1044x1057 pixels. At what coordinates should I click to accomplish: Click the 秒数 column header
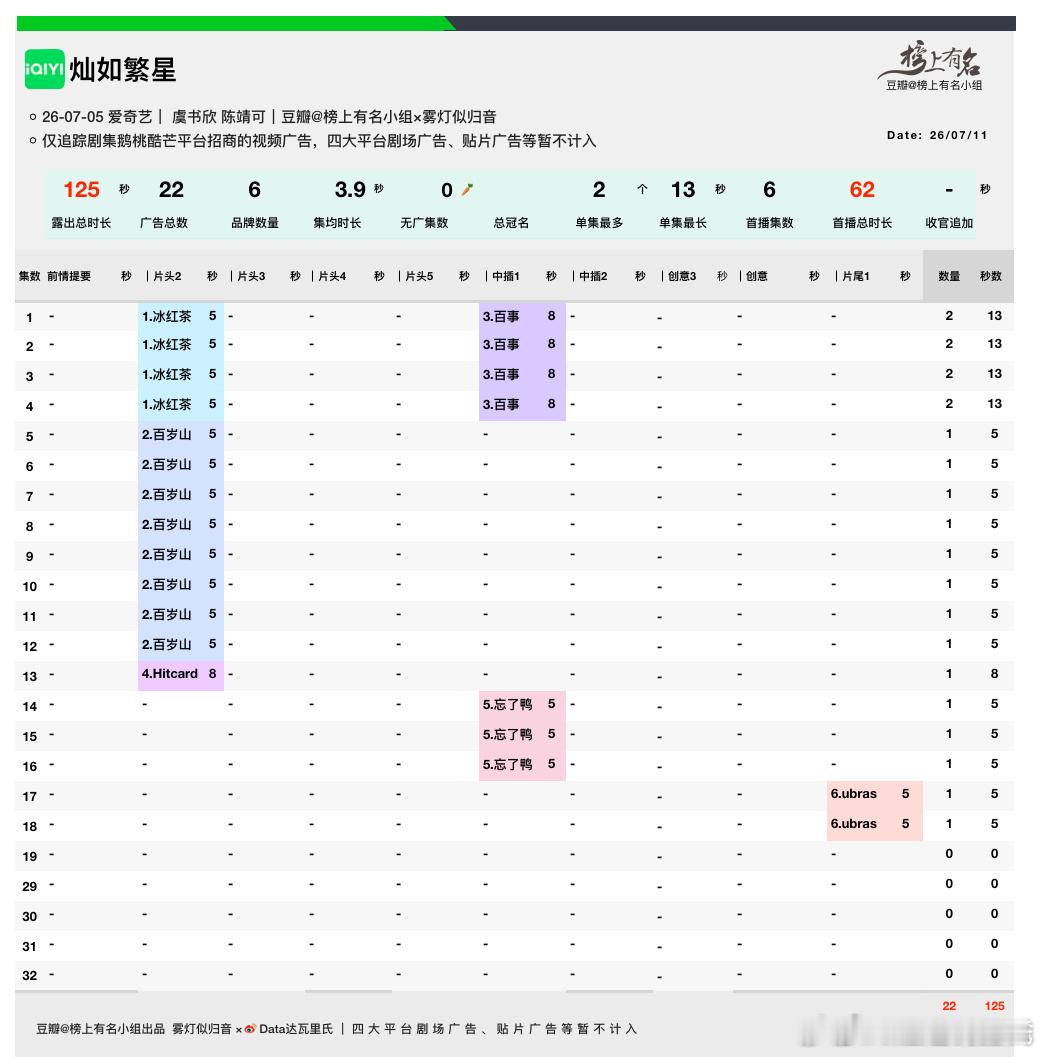(991, 276)
